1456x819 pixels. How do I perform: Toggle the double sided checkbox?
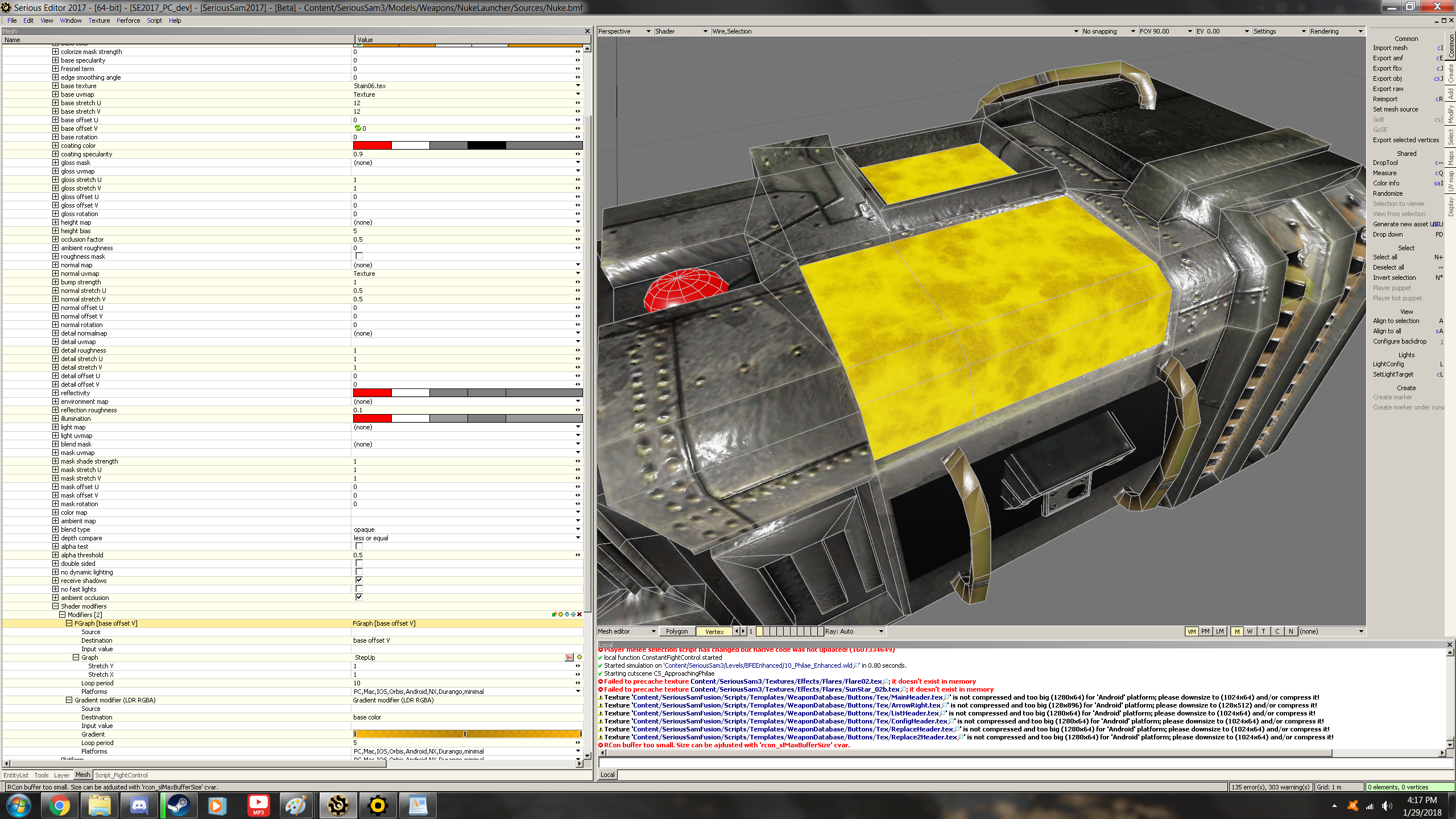coord(359,564)
